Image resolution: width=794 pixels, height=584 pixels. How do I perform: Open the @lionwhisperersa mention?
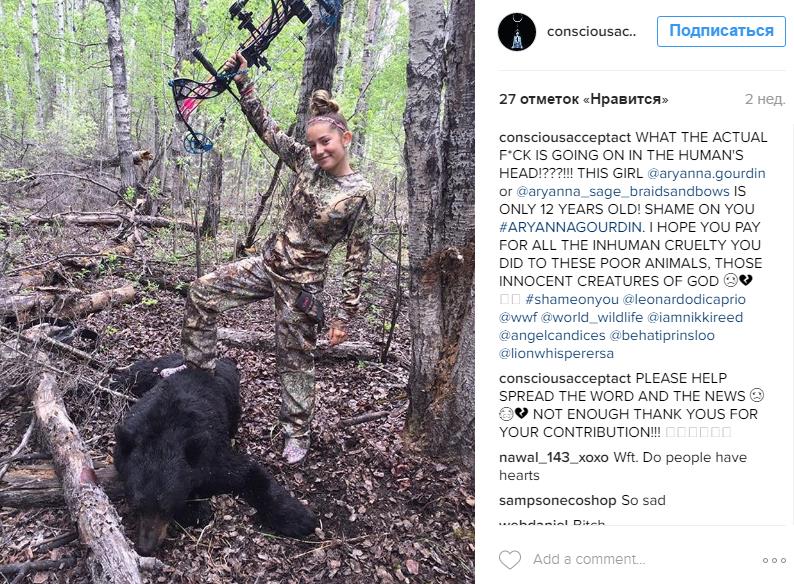pos(556,354)
